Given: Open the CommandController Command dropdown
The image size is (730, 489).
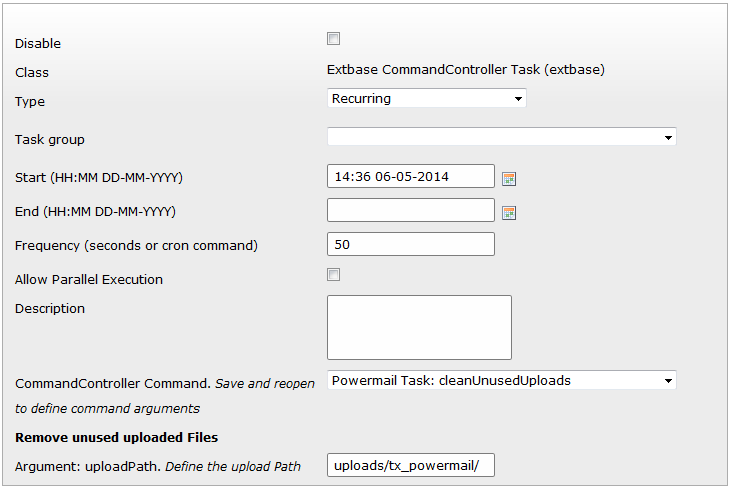Looking at the screenshot, I should [x=502, y=380].
